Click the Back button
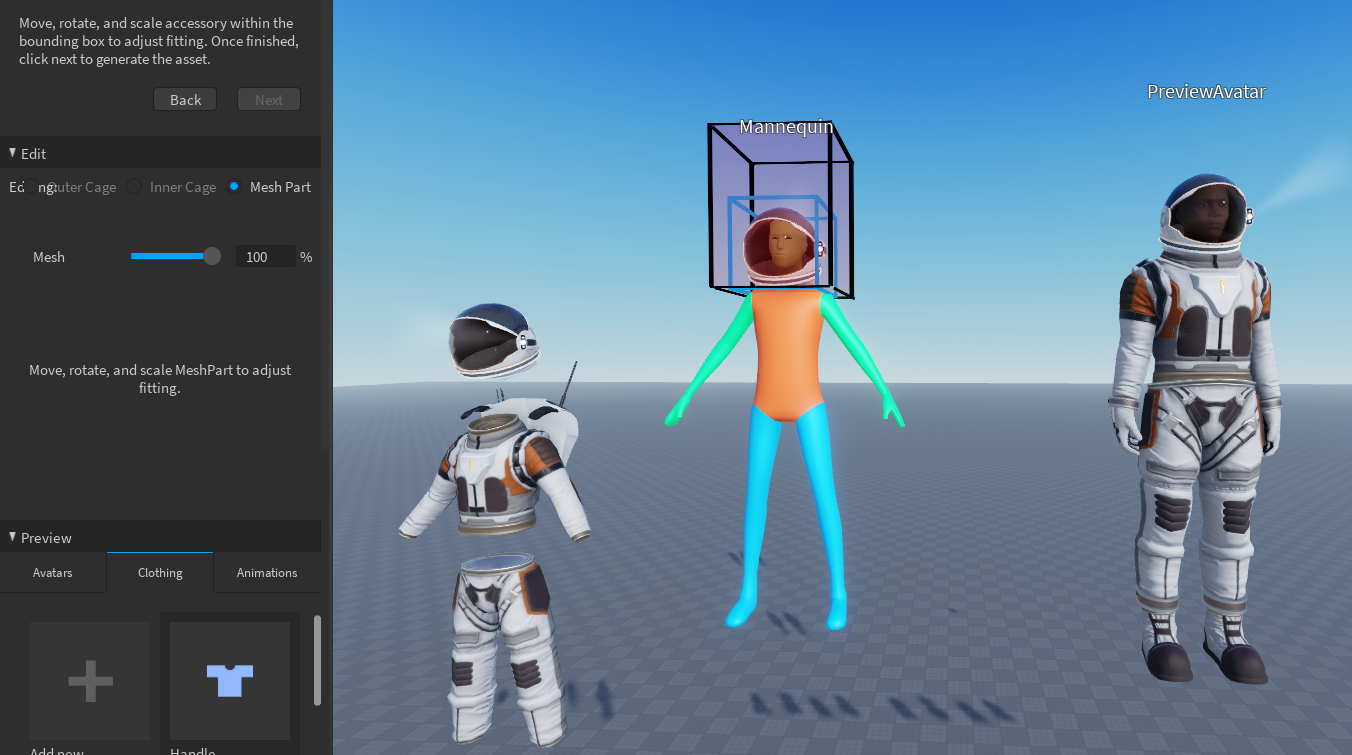Viewport: 1352px width, 755px height. [185, 99]
